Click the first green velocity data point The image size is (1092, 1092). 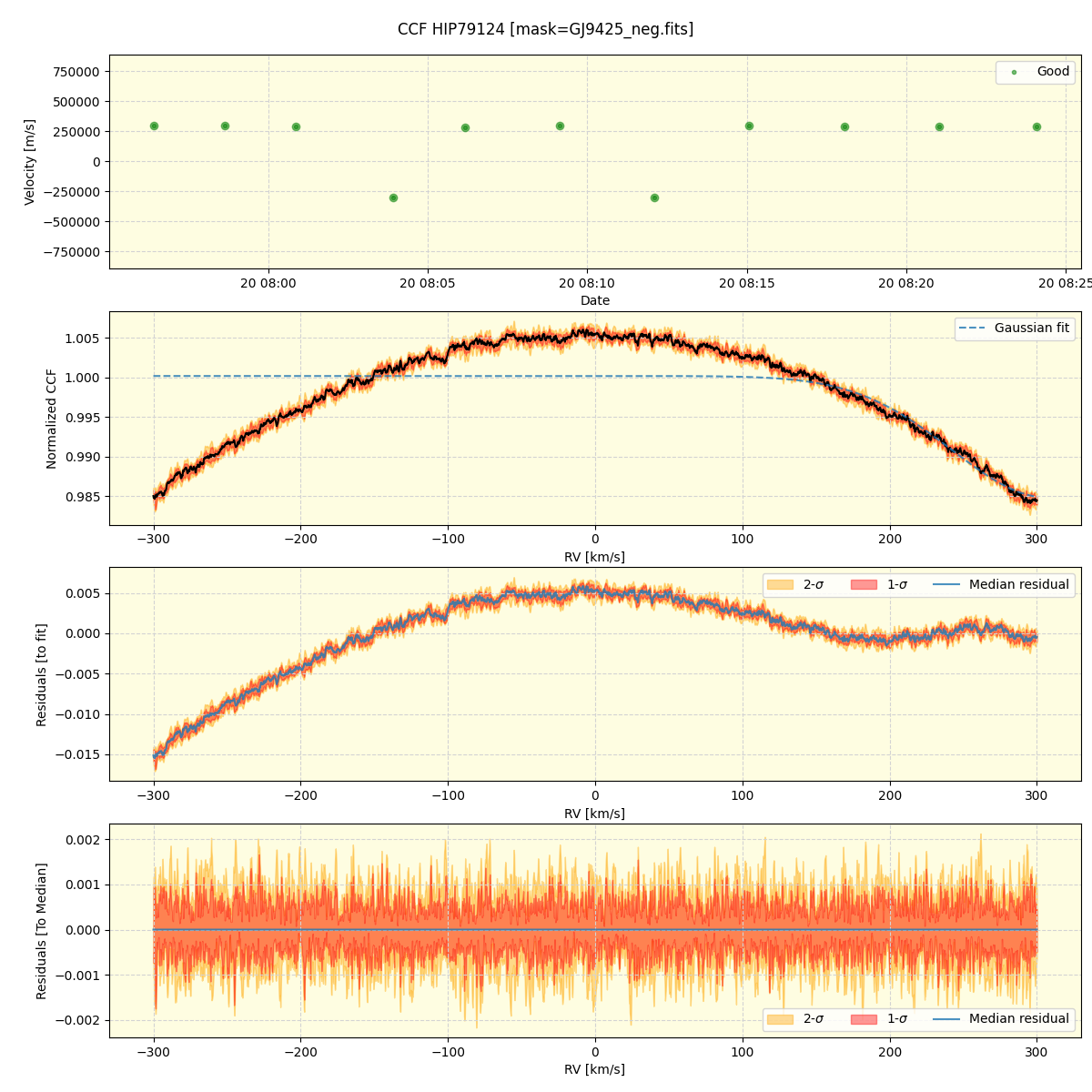pyautogui.click(x=154, y=126)
